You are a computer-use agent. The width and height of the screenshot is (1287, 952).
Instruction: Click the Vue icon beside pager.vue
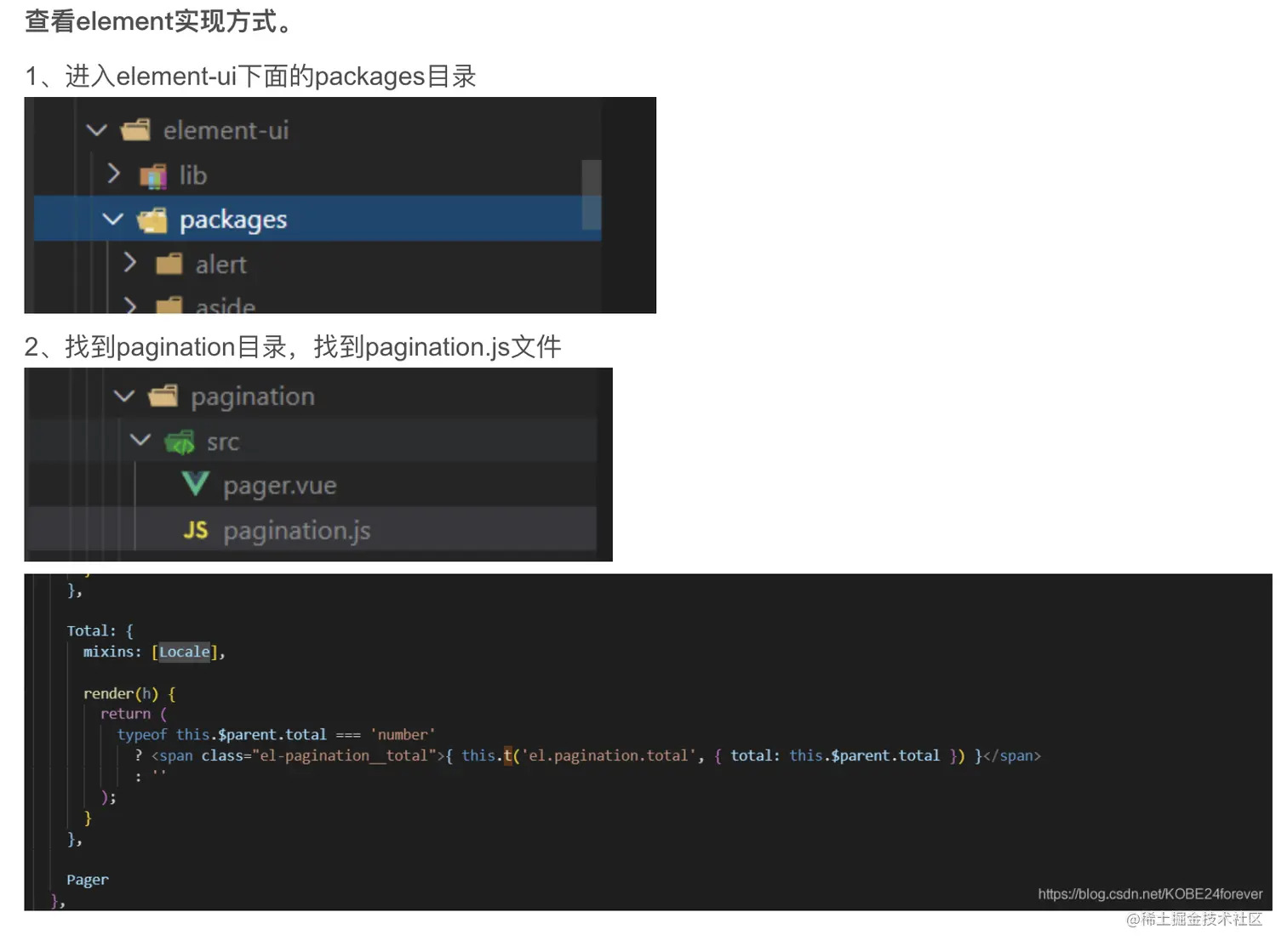click(x=196, y=485)
